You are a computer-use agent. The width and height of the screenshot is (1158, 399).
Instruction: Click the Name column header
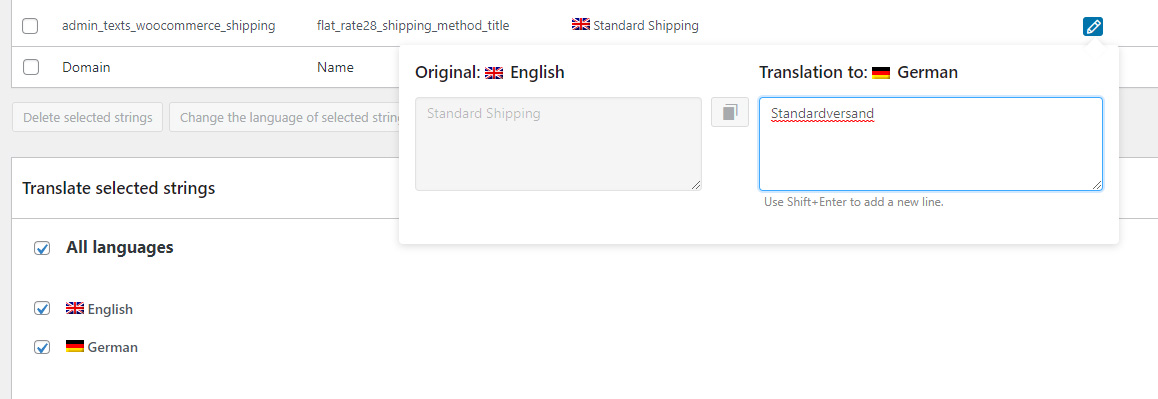click(335, 67)
